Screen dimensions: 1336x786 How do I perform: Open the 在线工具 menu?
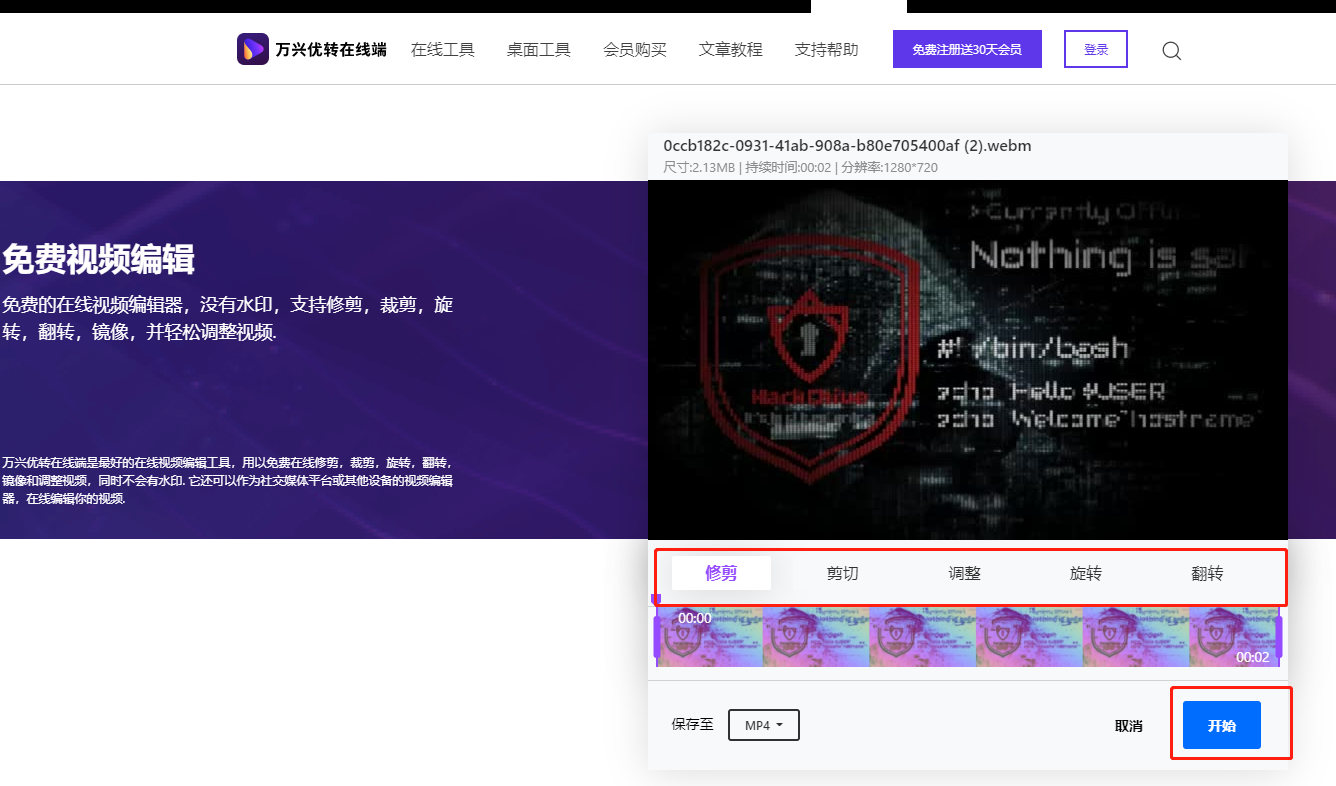tap(442, 49)
